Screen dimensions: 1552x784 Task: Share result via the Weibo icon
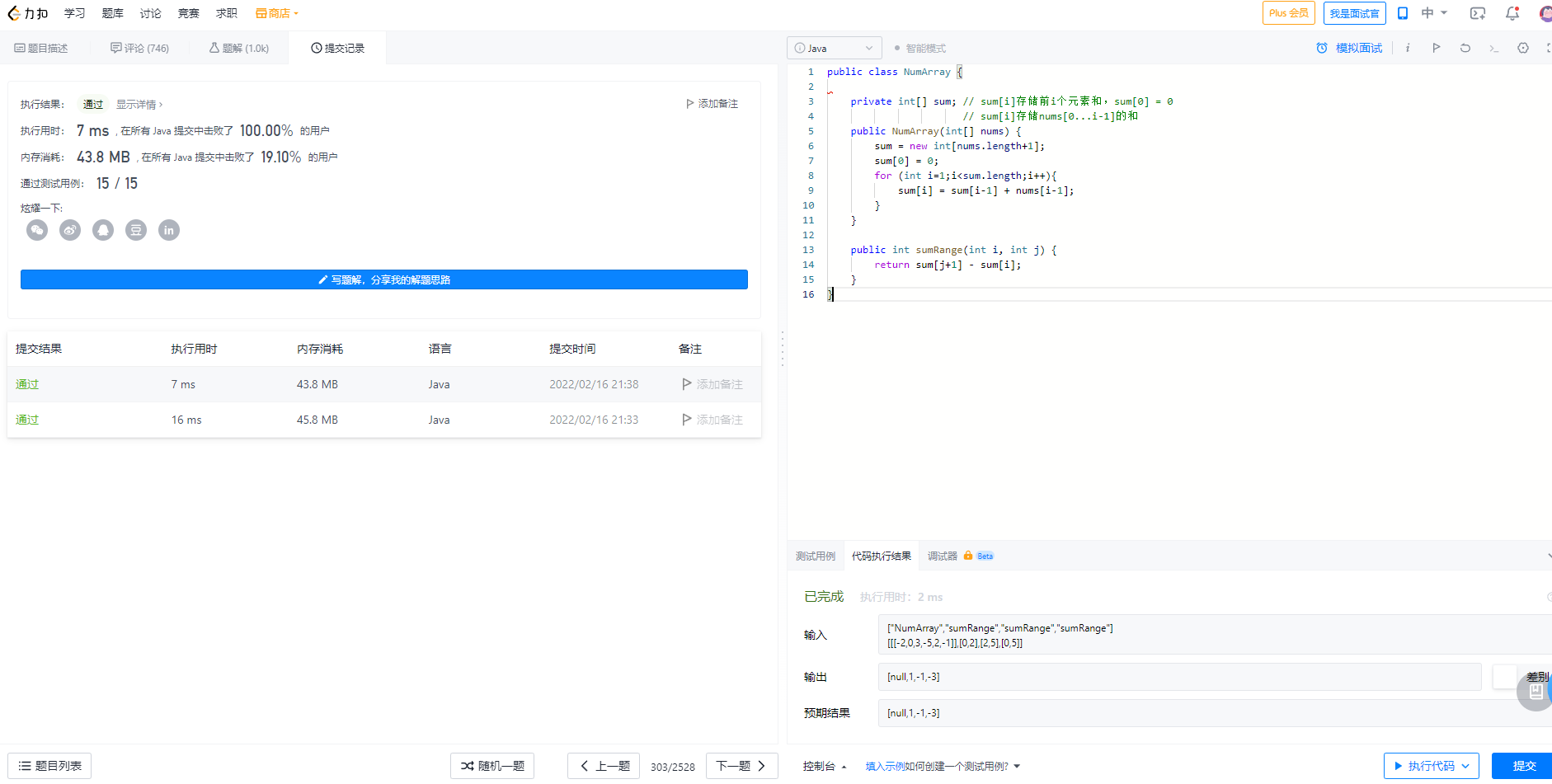pyautogui.click(x=70, y=230)
